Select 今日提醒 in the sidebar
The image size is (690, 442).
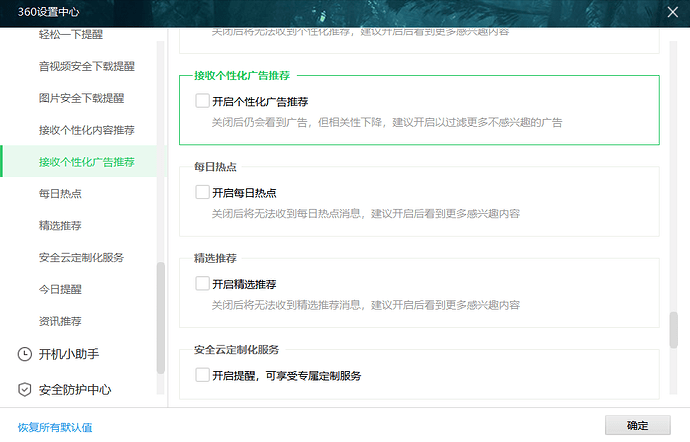coord(60,289)
